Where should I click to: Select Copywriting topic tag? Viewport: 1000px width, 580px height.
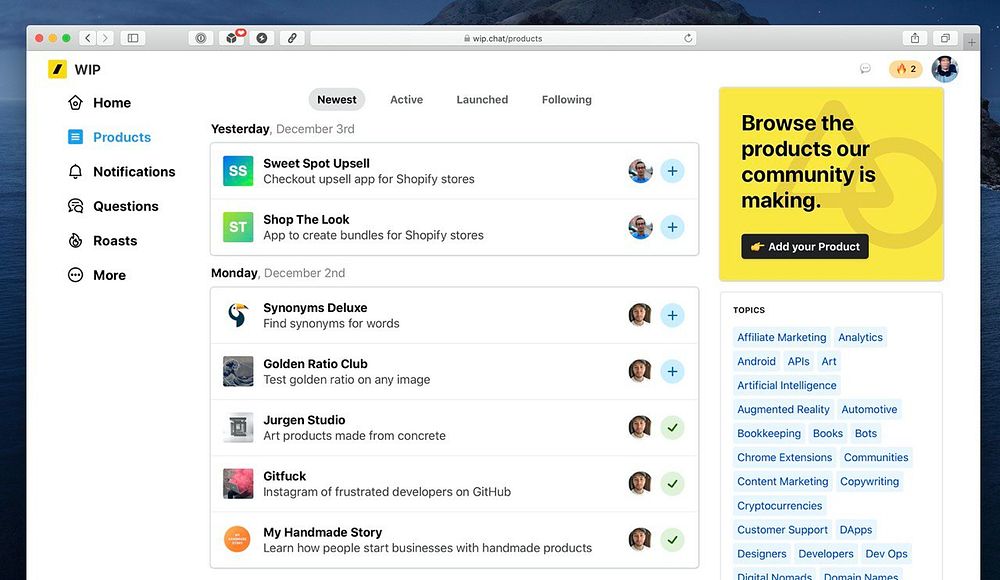(x=869, y=482)
